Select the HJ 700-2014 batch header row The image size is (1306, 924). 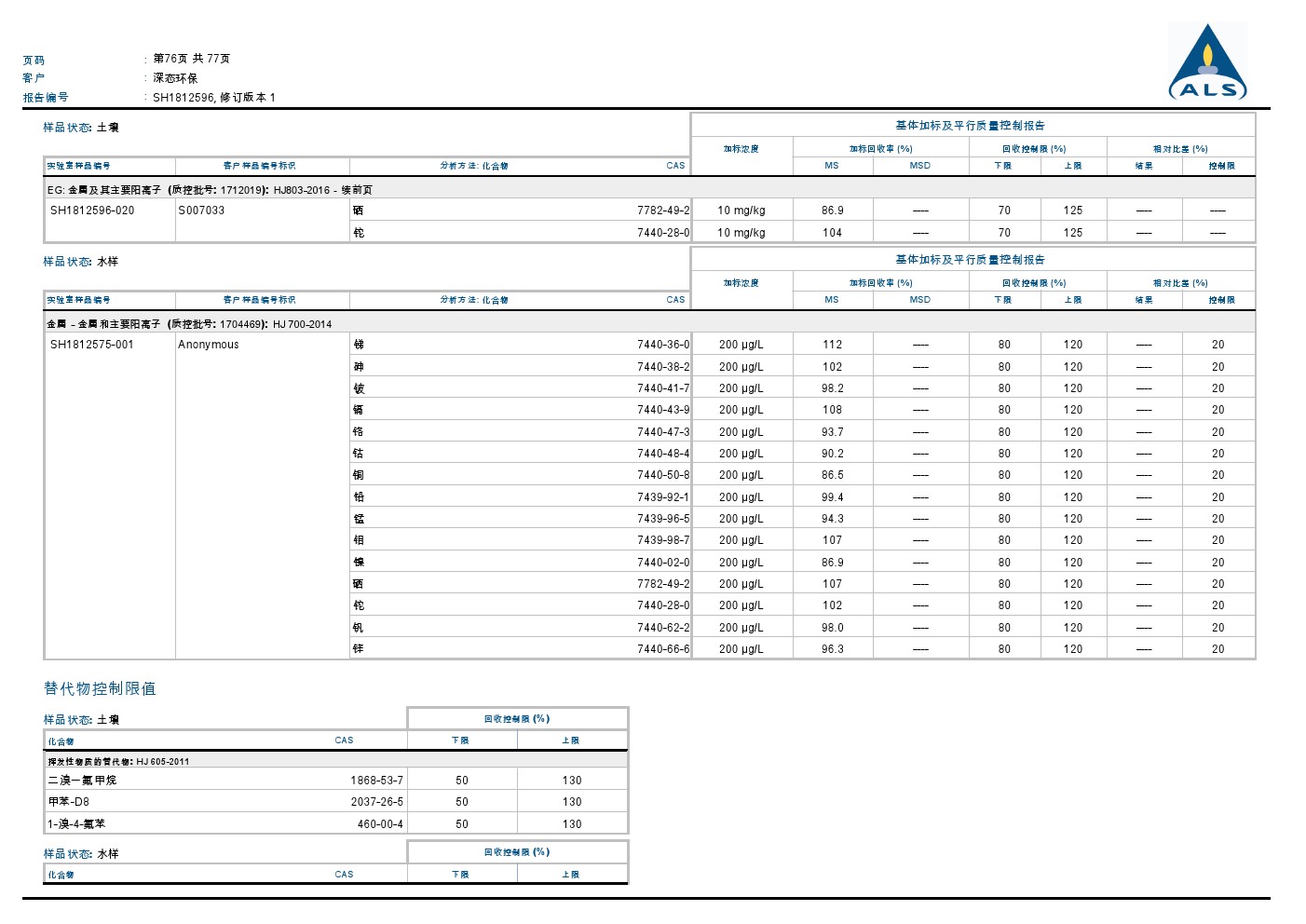pyautogui.click(x=189, y=324)
